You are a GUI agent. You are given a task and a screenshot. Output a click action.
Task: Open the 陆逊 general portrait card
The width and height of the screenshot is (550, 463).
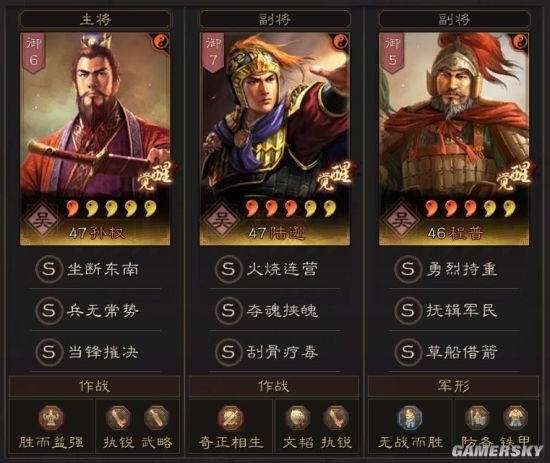275,139
